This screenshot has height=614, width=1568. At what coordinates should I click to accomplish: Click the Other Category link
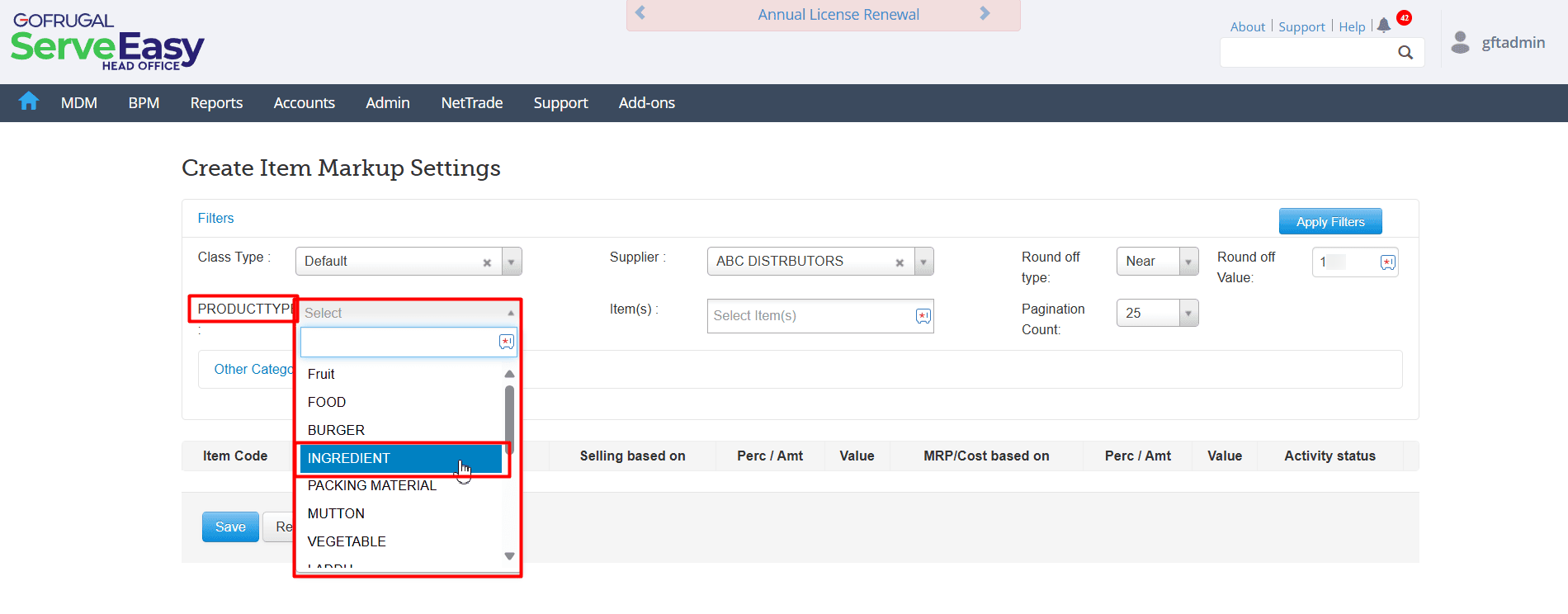coord(254,369)
